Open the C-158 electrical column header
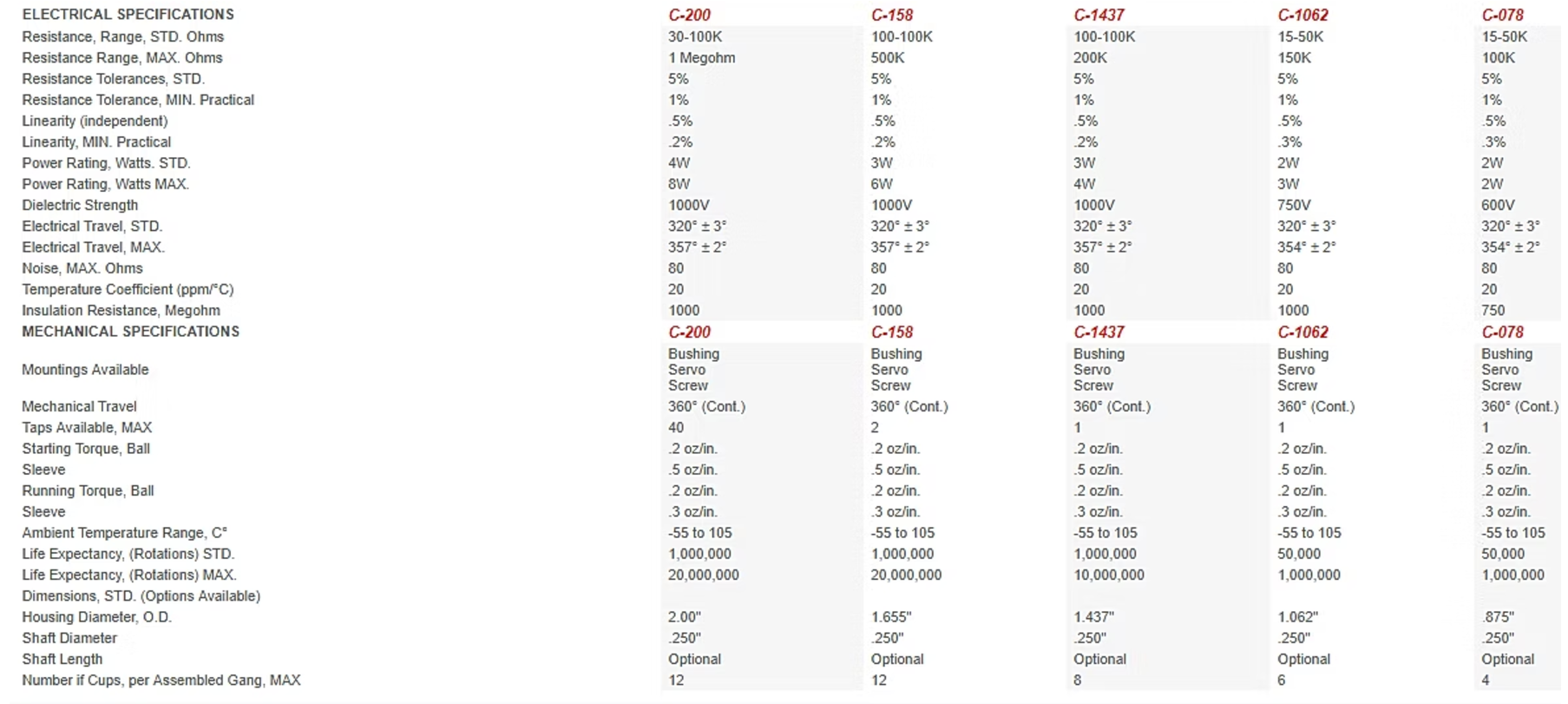The width and height of the screenshot is (1568, 704). coord(892,16)
